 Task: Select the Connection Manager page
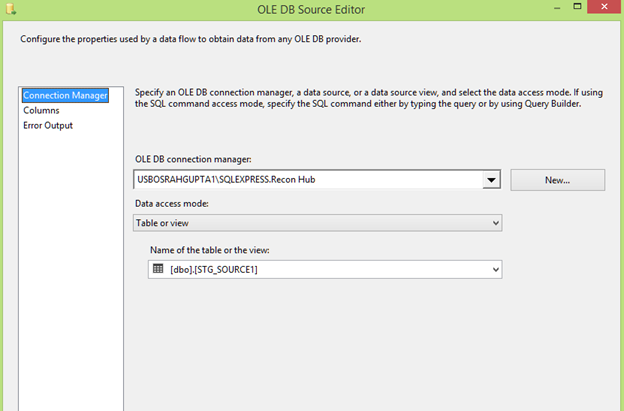coord(65,95)
